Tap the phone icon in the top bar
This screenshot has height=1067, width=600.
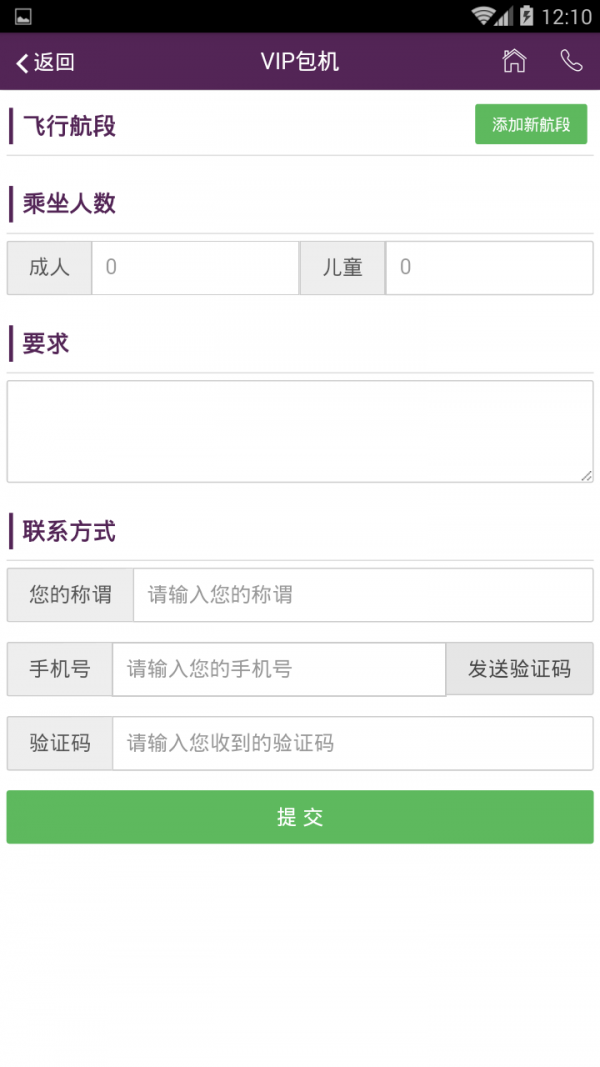point(571,61)
